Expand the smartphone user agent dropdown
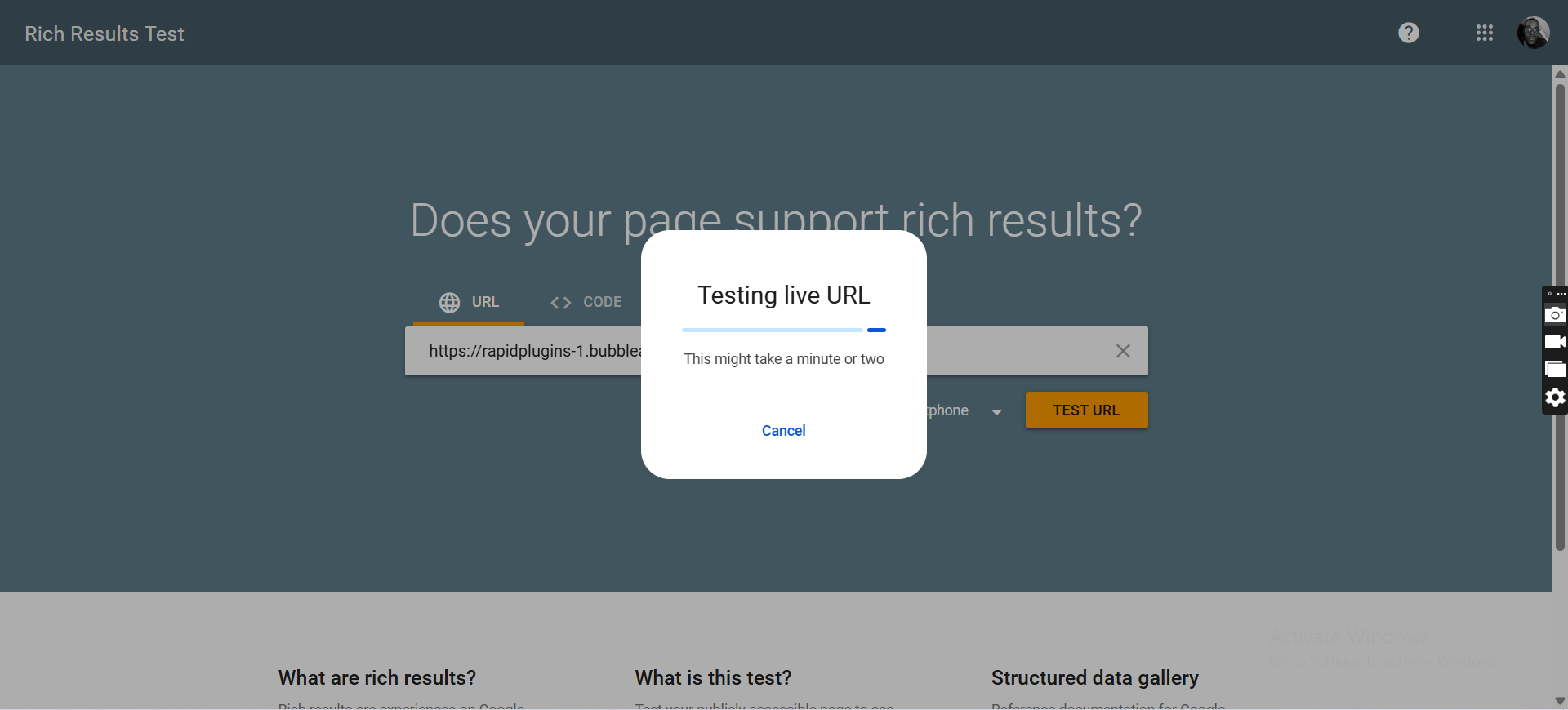Screen dimensions: 1568x710 [x=996, y=412]
